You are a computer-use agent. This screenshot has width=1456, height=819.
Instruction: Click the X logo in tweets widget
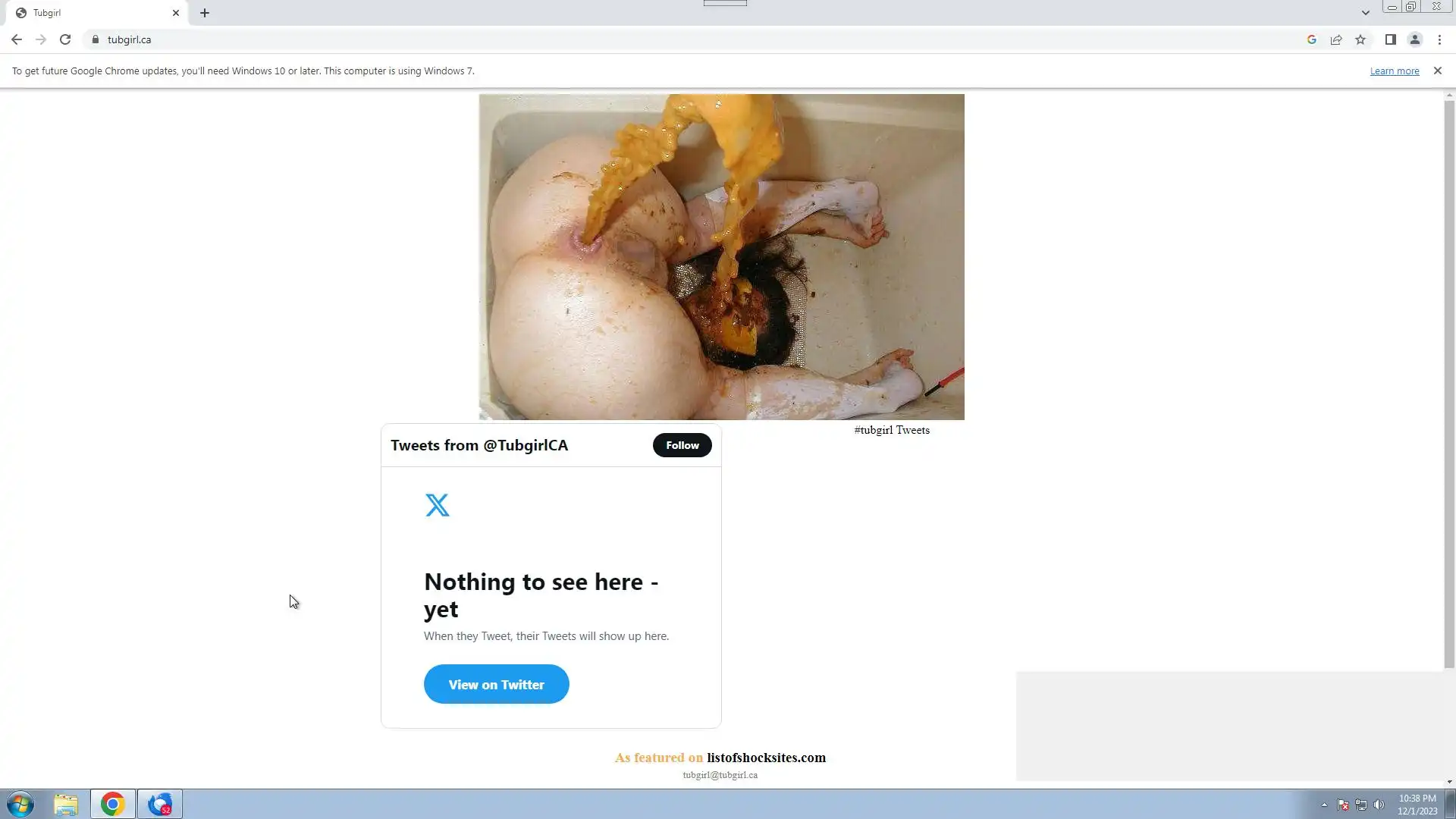(x=437, y=505)
